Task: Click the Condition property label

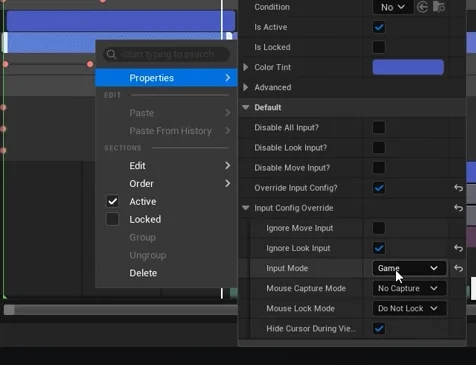Action: 272,7
